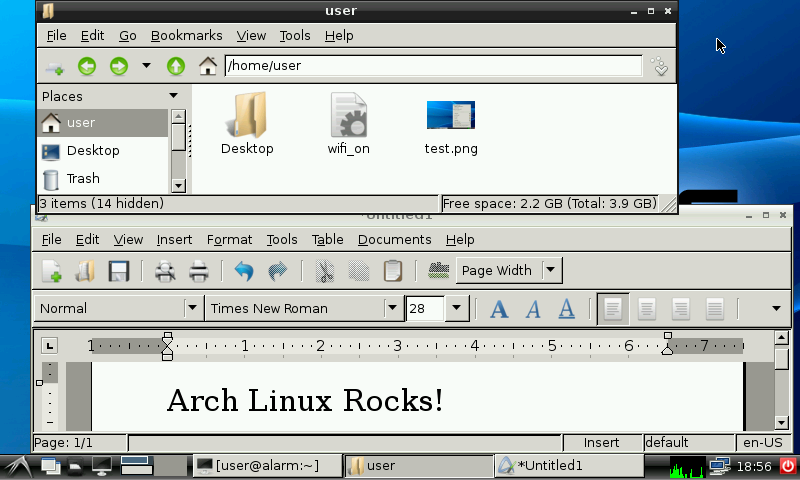
Task: Open the Page Width zoom dropdown
Action: (551, 270)
